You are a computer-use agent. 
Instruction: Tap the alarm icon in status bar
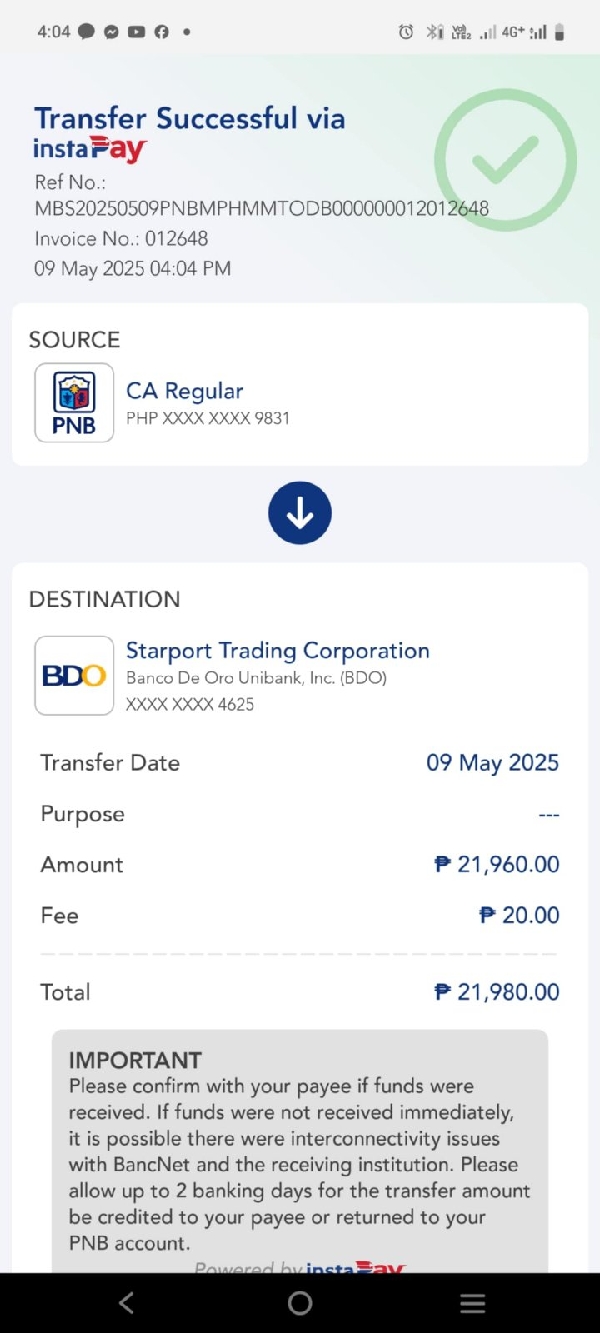coord(406,32)
